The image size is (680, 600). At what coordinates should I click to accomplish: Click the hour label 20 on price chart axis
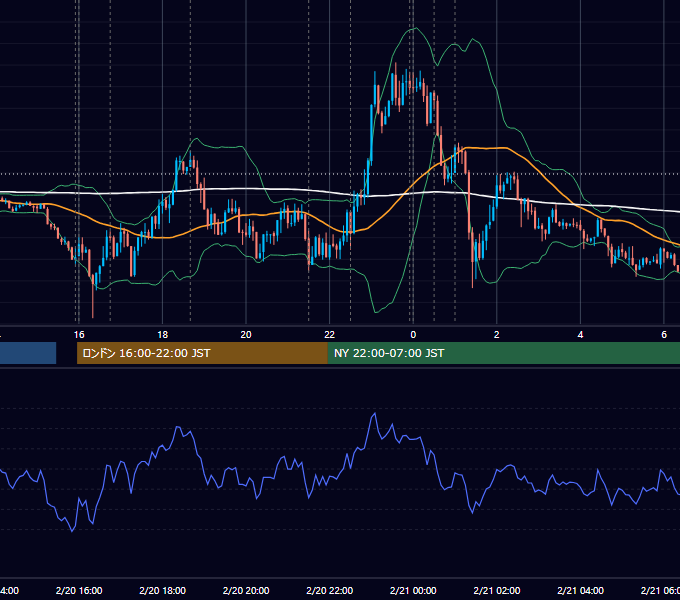tap(246, 335)
